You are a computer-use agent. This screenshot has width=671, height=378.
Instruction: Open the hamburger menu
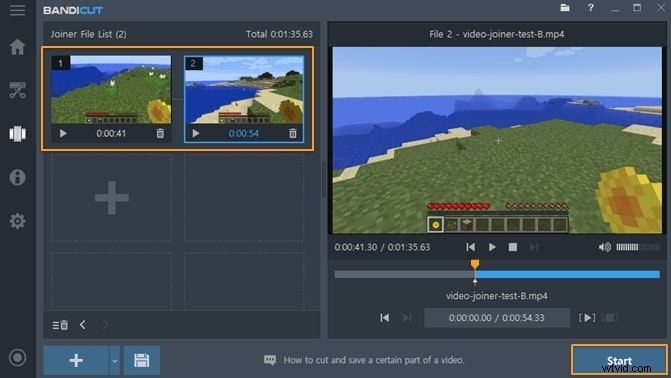[x=18, y=10]
